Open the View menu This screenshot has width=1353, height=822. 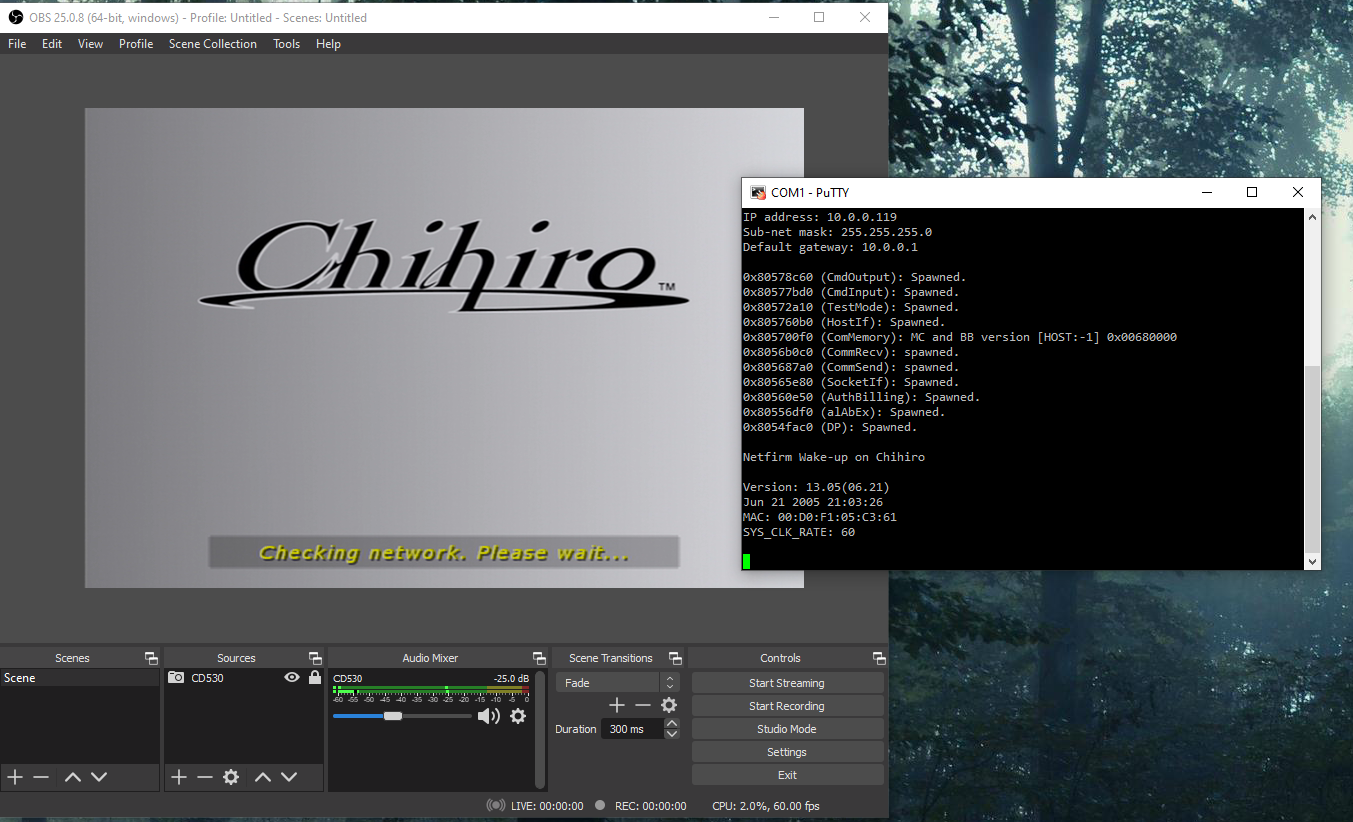[90, 44]
